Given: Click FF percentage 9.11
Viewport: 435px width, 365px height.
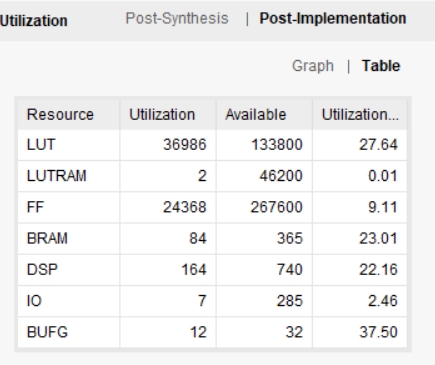Looking at the screenshot, I should pos(383,207).
